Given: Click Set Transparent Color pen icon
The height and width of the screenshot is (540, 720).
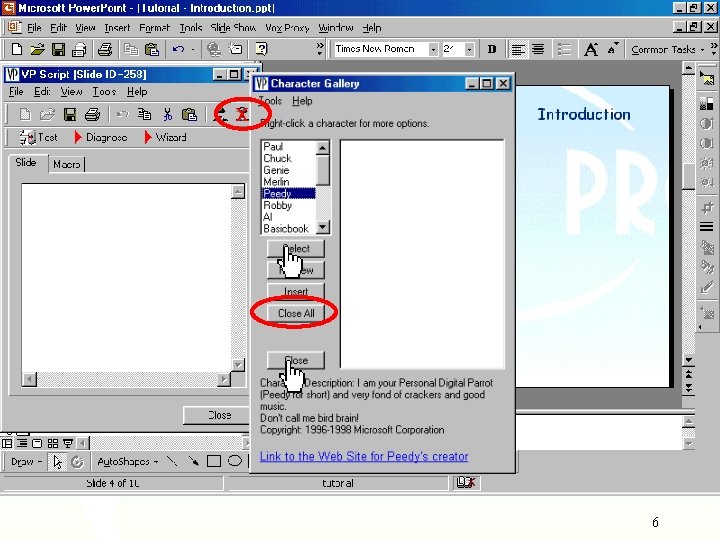Looking at the screenshot, I should click(707, 288).
